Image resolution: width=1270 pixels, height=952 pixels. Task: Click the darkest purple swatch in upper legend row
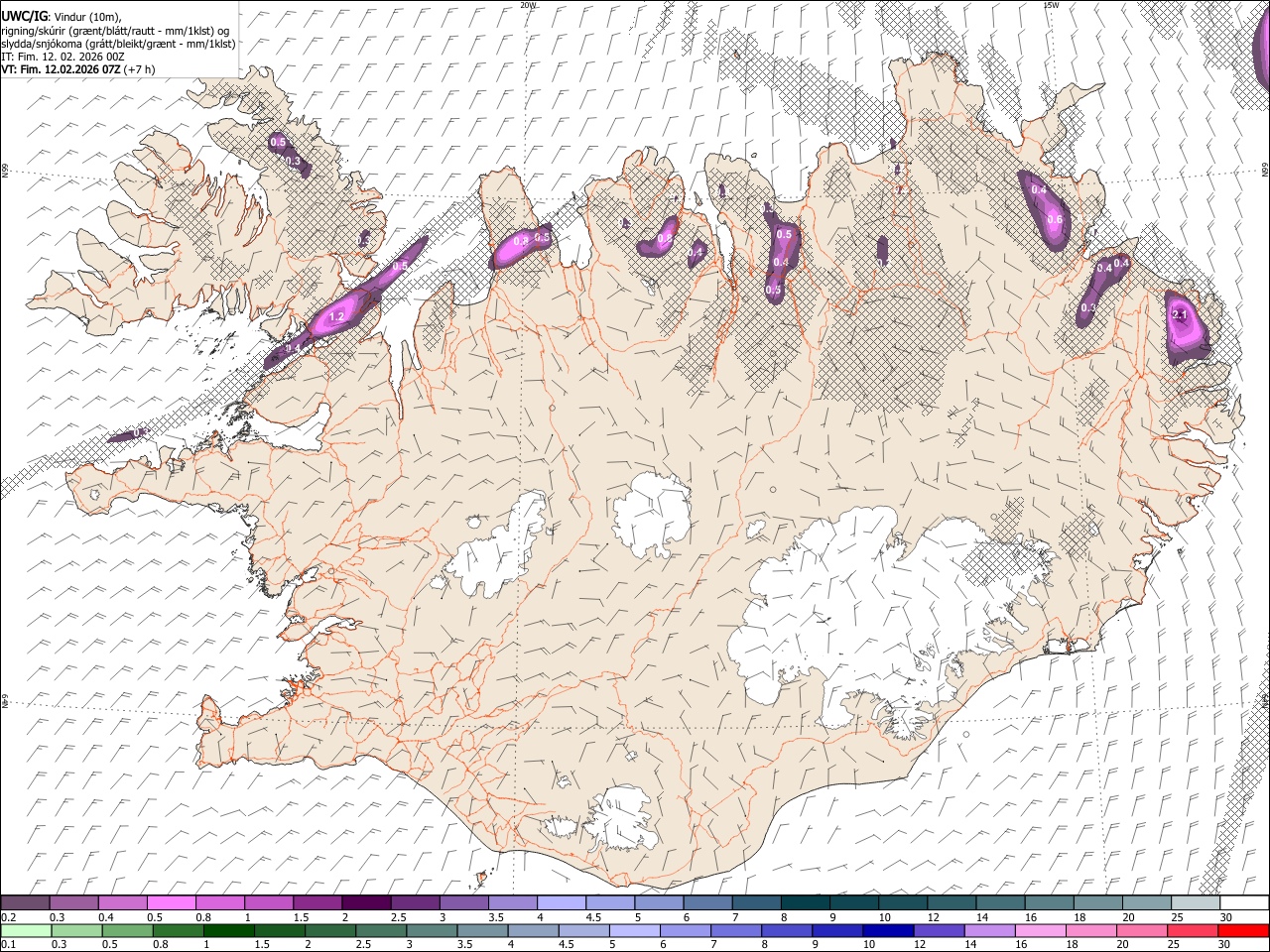click(365, 903)
